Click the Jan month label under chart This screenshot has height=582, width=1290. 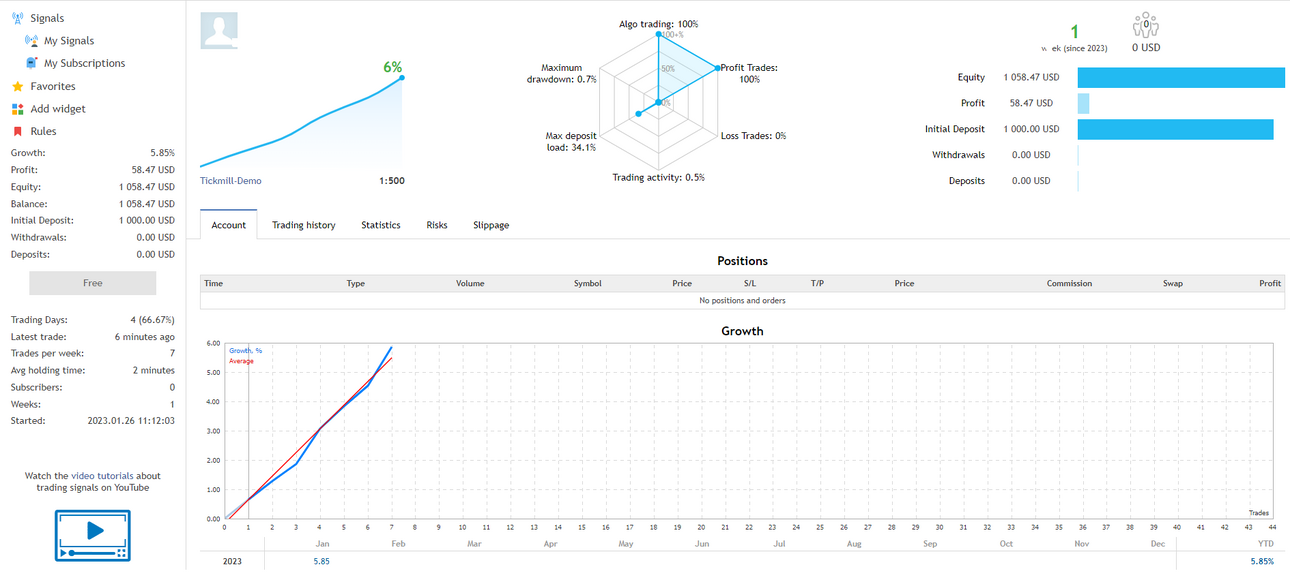pos(322,544)
